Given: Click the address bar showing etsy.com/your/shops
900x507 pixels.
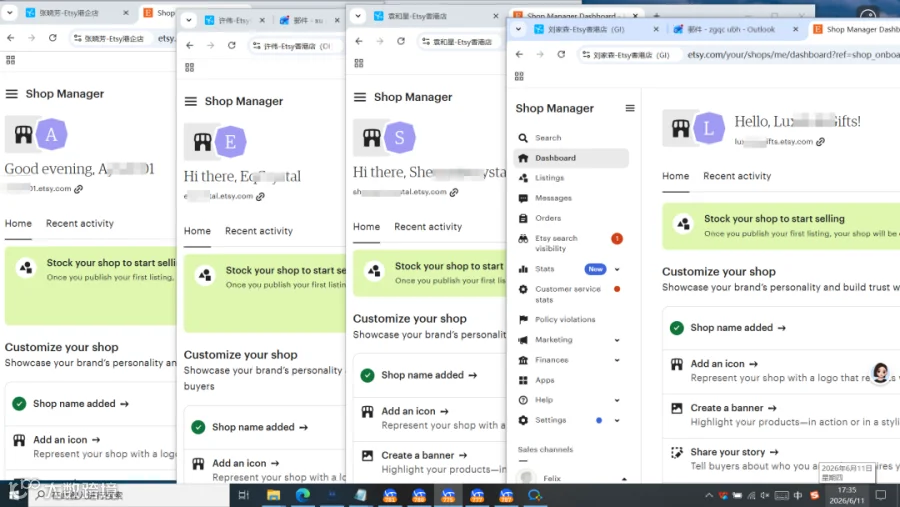Looking at the screenshot, I should click(792, 55).
